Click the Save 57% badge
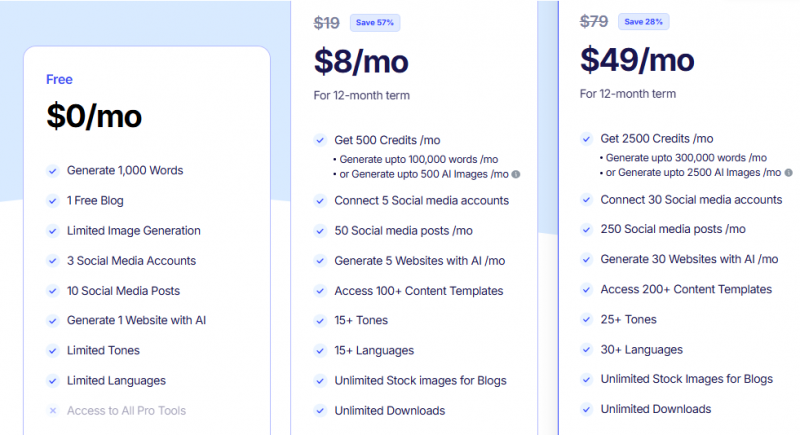This screenshot has height=435, width=800. pos(376,23)
